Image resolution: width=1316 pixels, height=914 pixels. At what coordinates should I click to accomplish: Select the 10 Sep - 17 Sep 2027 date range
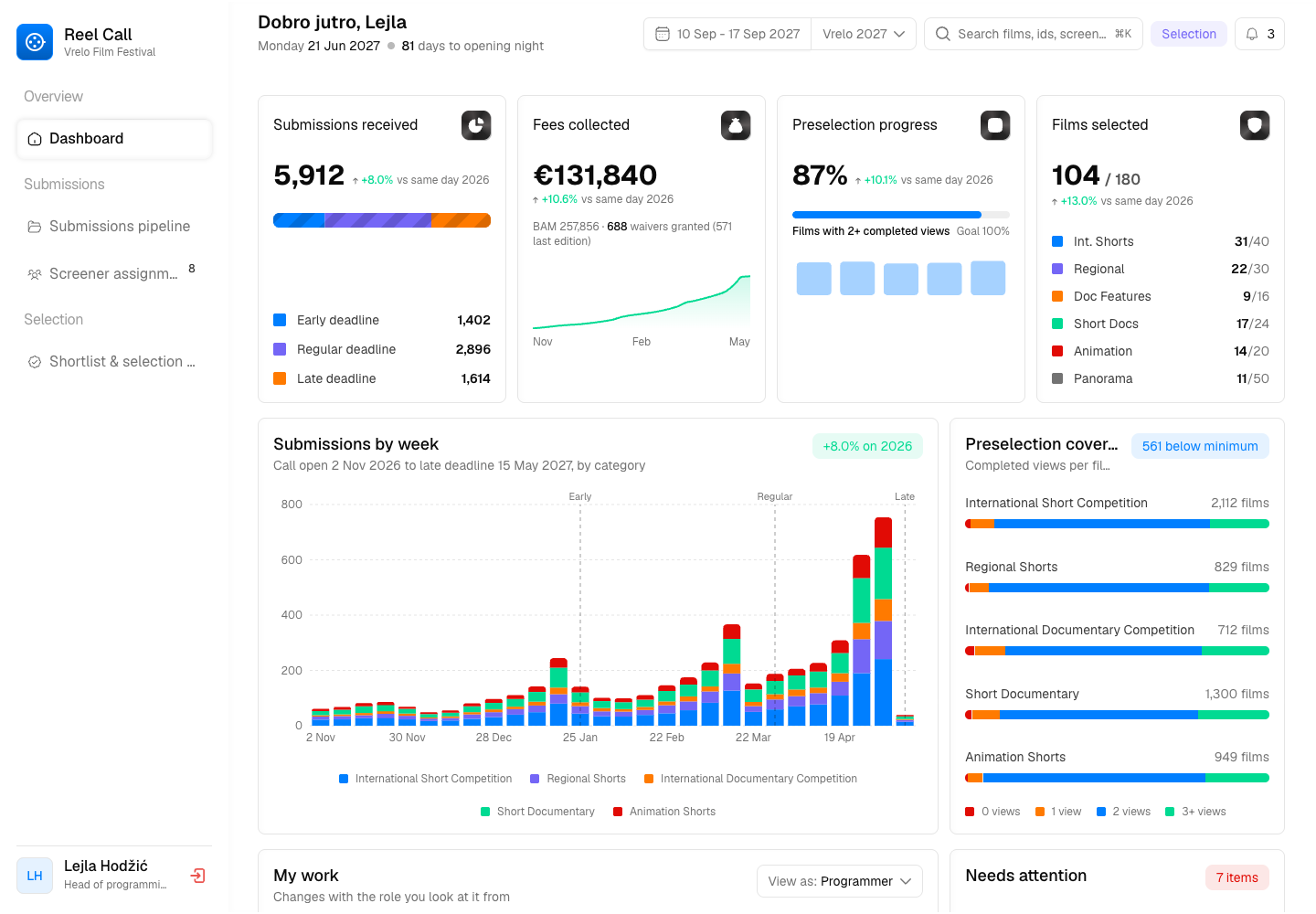(x=727, y=34)
